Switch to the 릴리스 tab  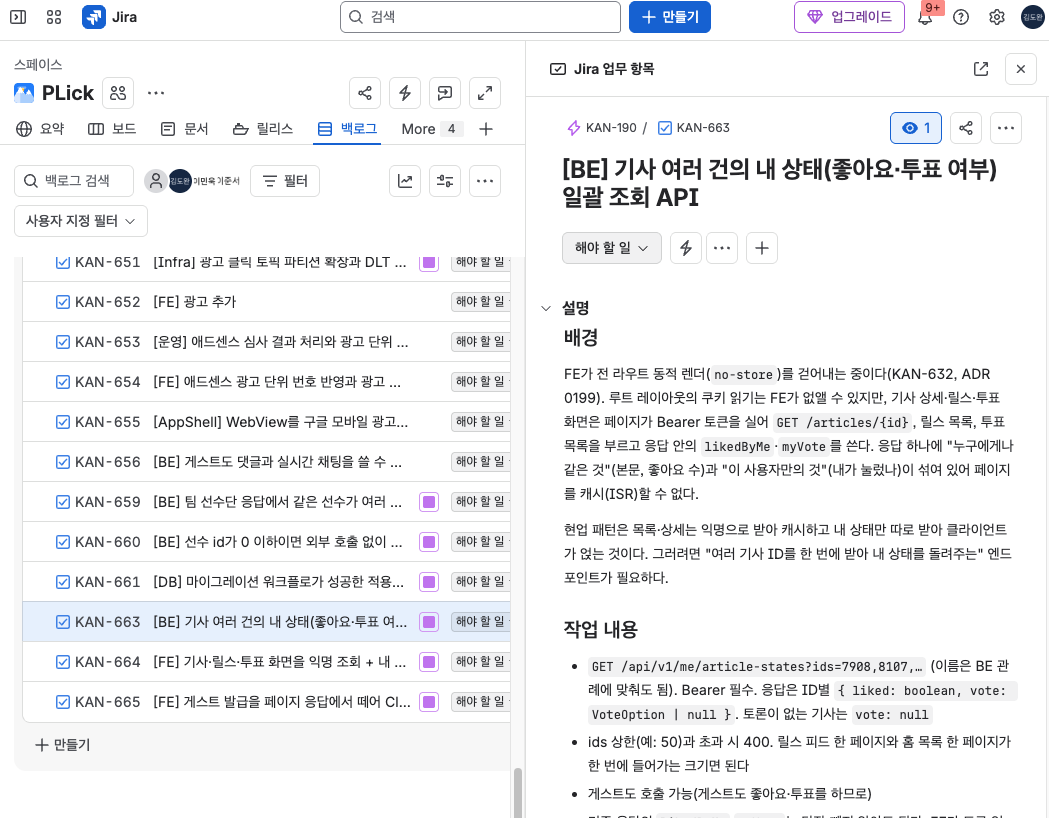coord(263,129)
